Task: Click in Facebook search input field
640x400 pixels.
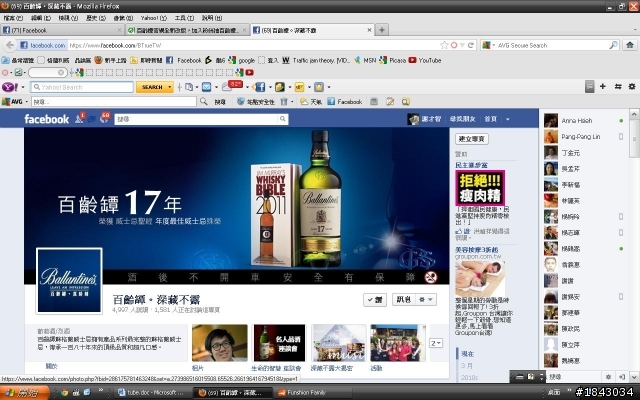Action: point(196,119)
